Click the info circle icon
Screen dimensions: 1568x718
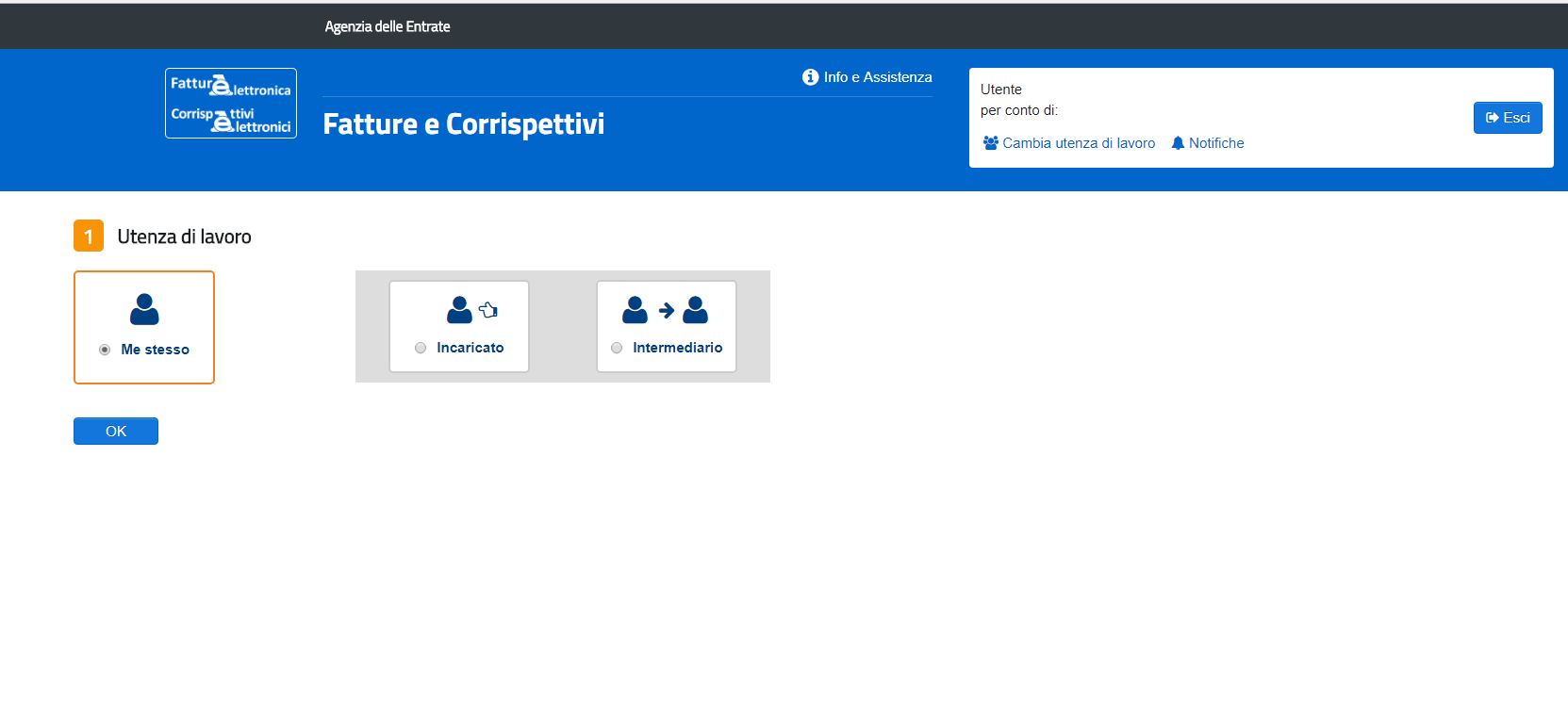(810, 77)
